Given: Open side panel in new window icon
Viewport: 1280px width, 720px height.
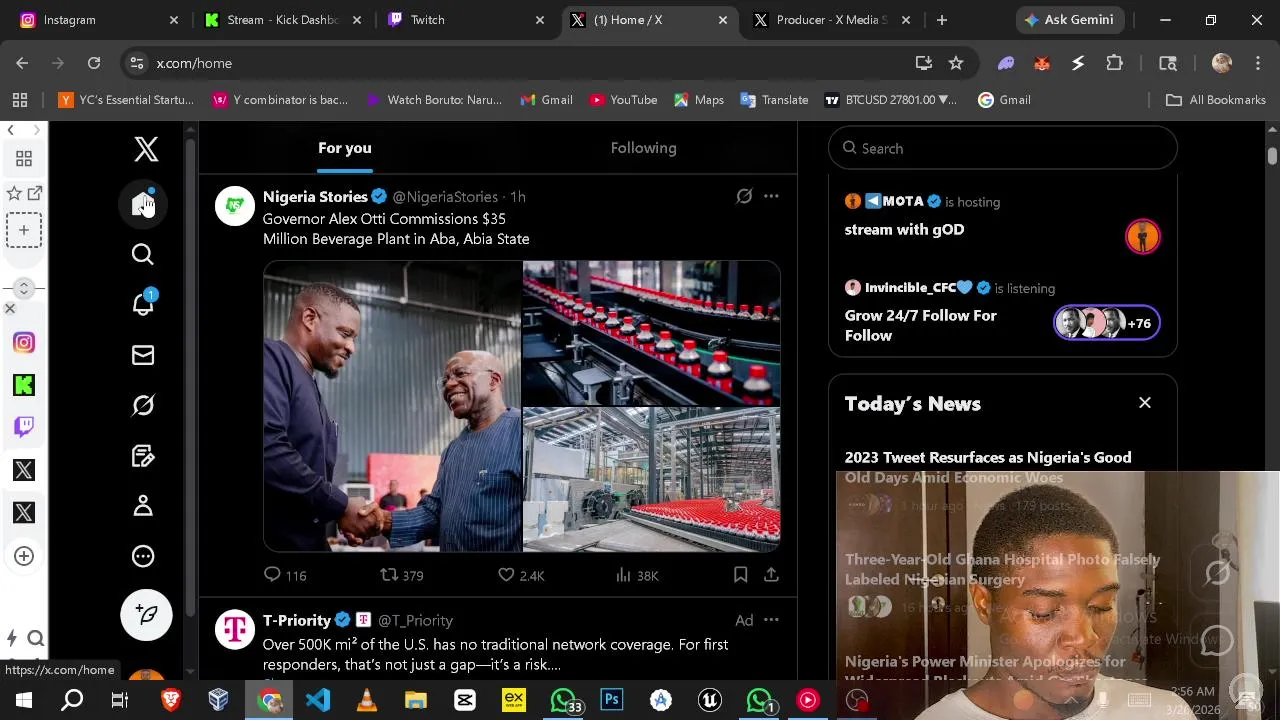Looking at the screenshot, I should pyautogui.click(x=35, y=193).
